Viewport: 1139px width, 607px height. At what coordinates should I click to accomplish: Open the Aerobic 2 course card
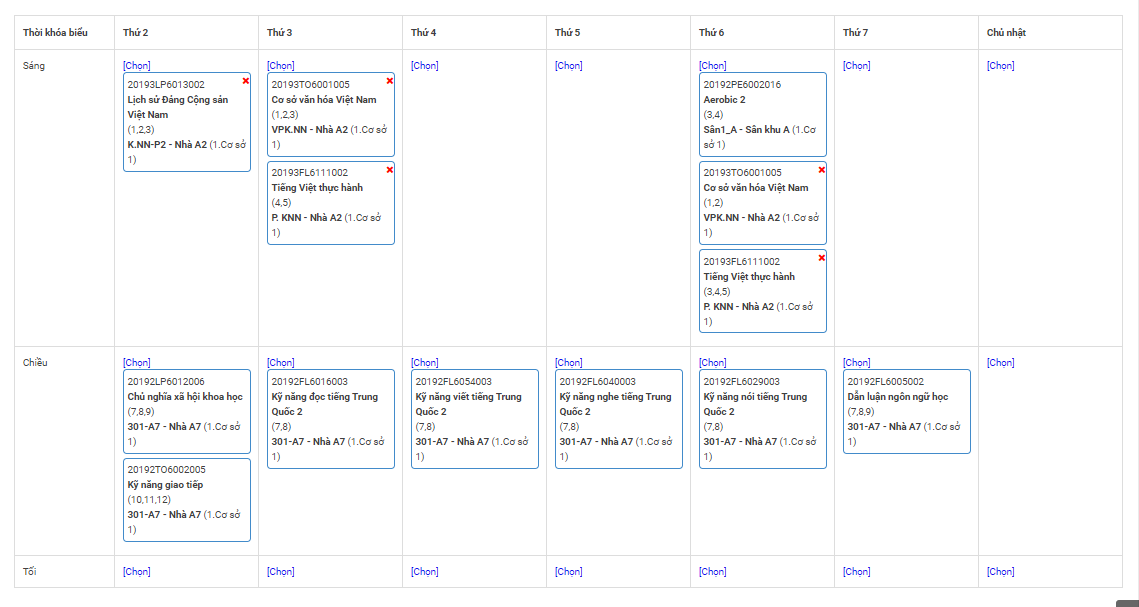tap(763, 114)
